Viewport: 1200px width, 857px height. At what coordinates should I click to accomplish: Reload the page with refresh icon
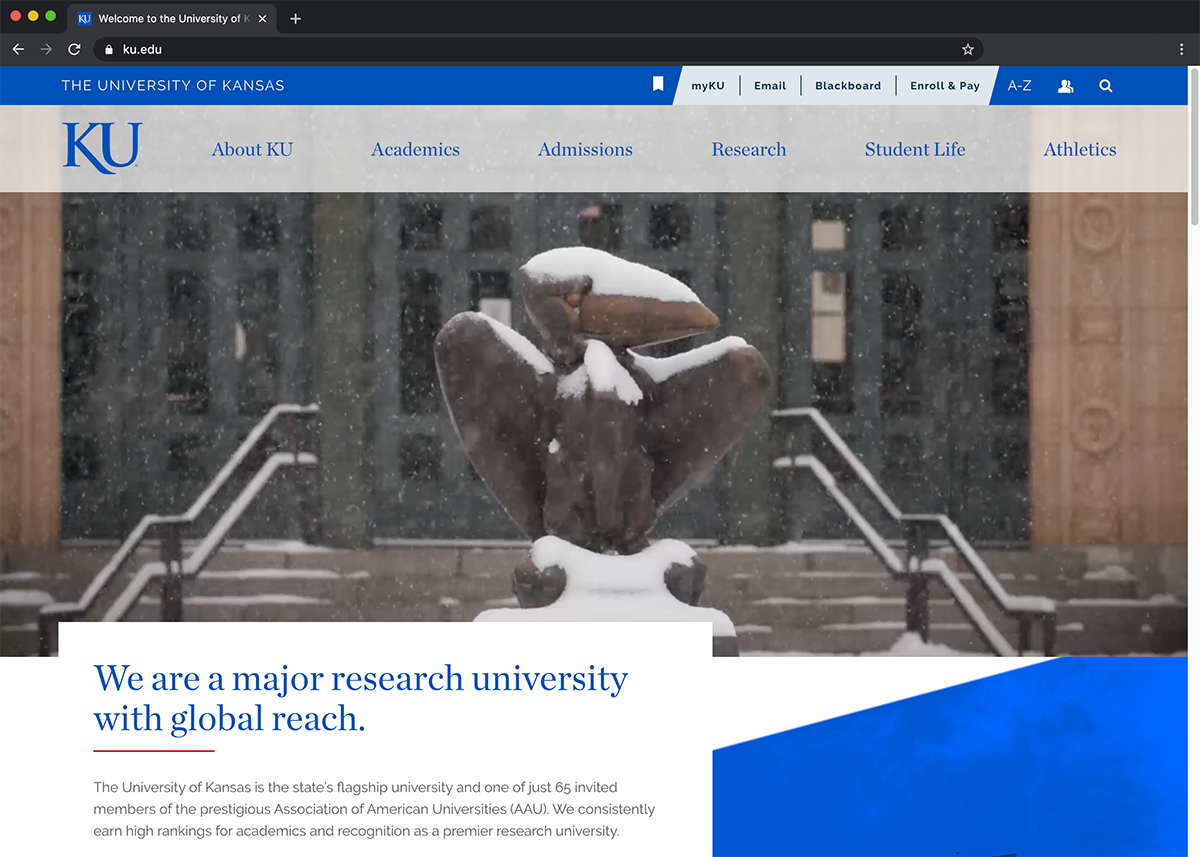pyautogui.click(x=74, y=49)
